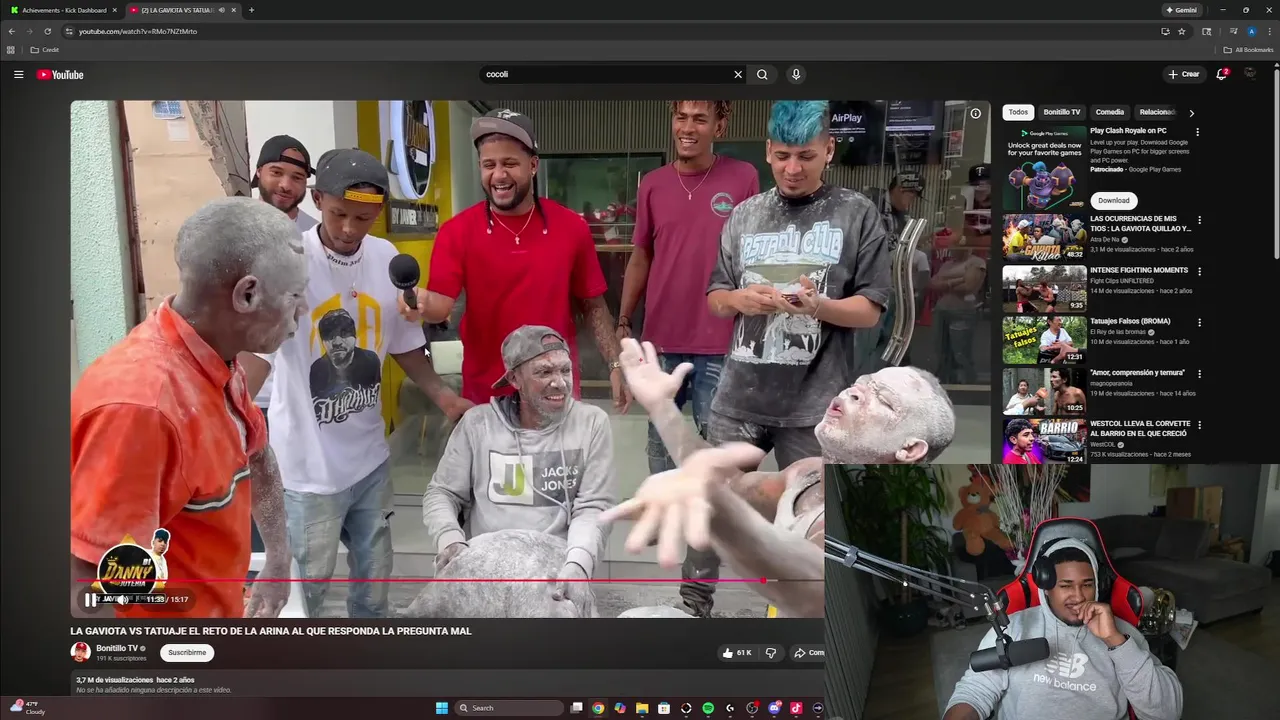
Task: Open Task View from the taskbar
Action: pyautogui.click(x=576, y=708)
